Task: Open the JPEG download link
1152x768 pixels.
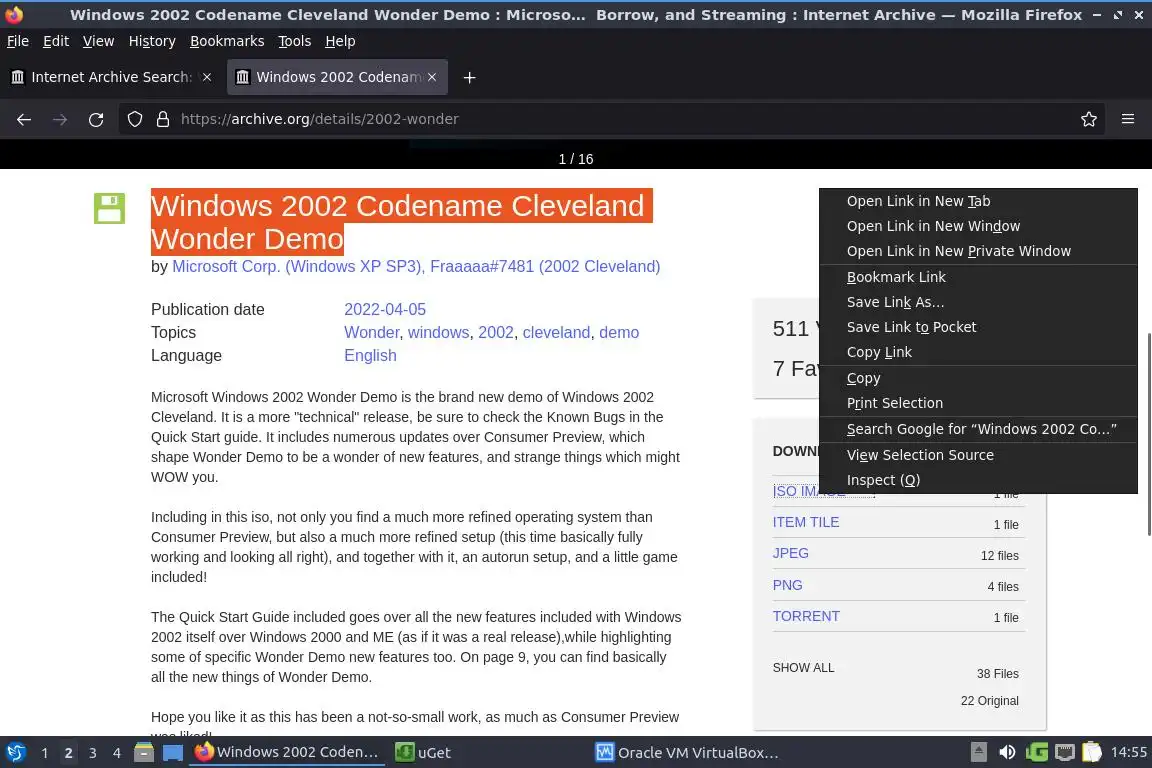Action: 791,553
